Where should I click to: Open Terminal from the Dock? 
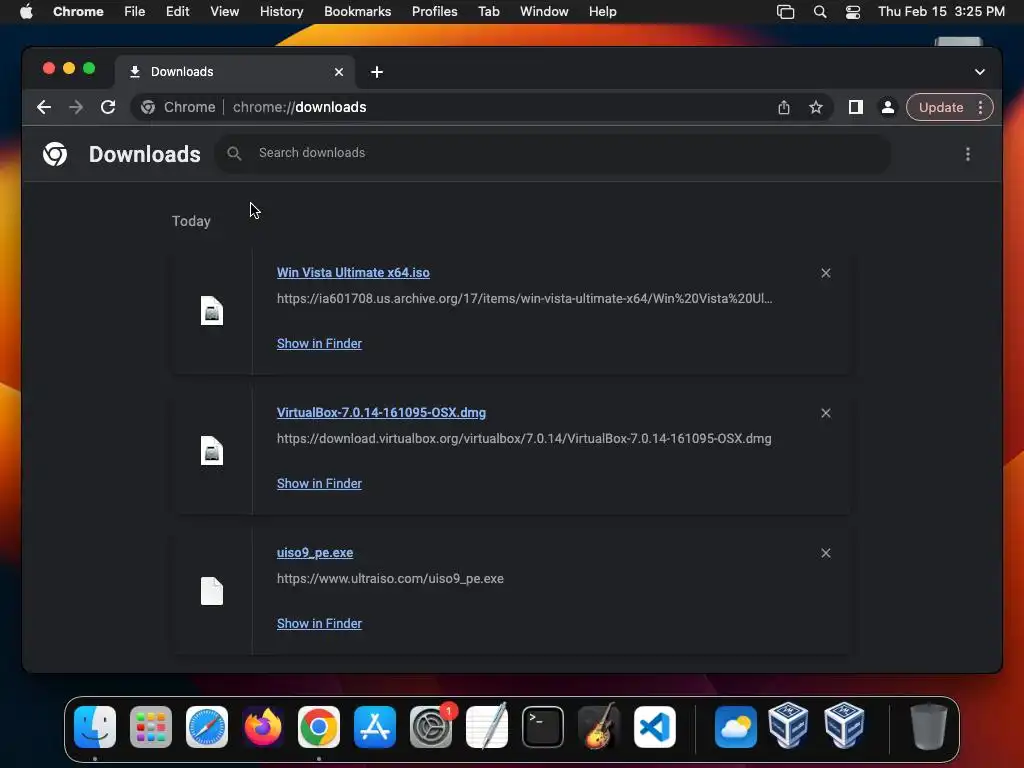tap(543, 727)
